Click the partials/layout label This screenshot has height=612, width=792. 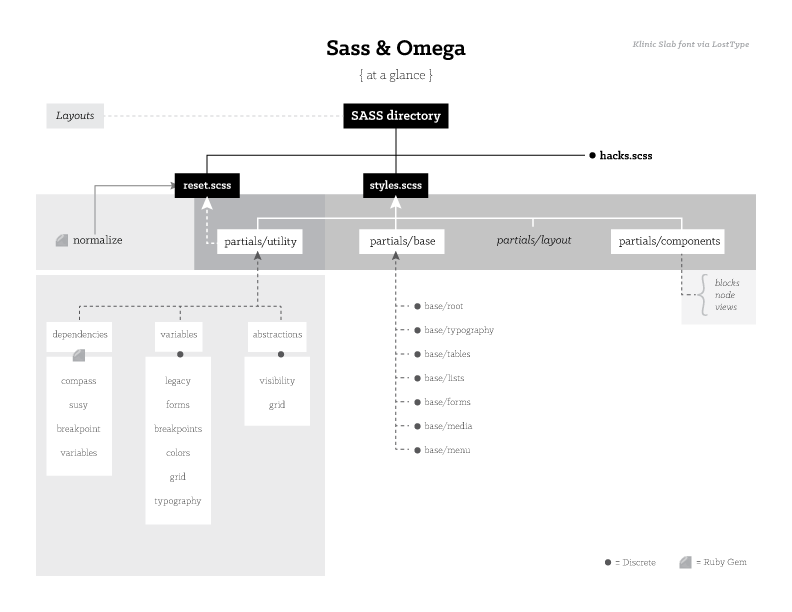[x=534, y=240]
